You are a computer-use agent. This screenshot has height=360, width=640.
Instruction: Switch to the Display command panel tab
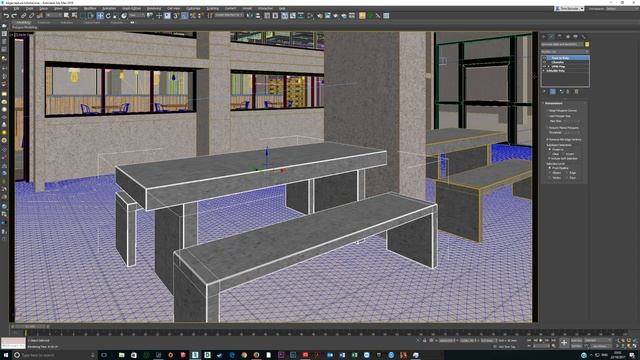[x=576, y=37]
